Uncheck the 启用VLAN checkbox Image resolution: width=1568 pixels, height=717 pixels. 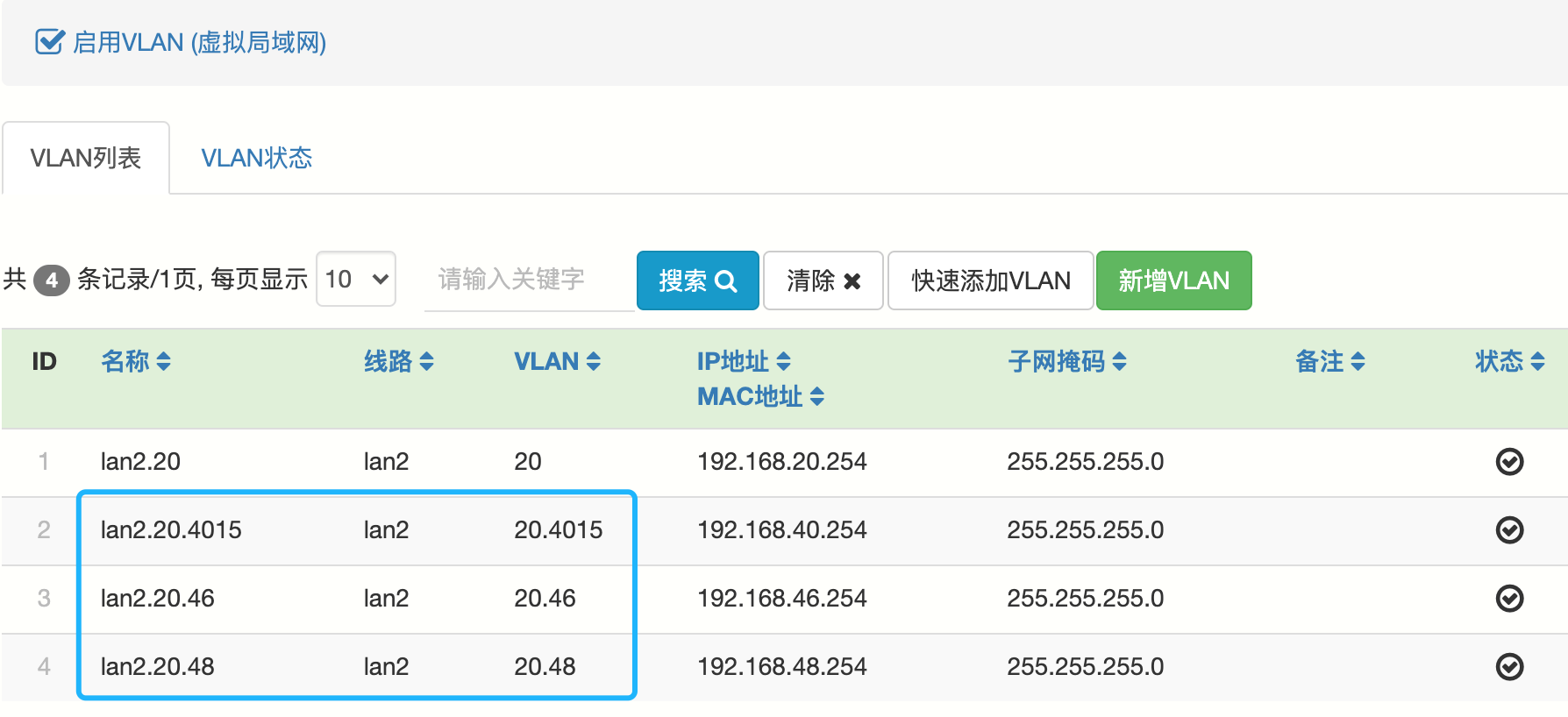(49, 42)
